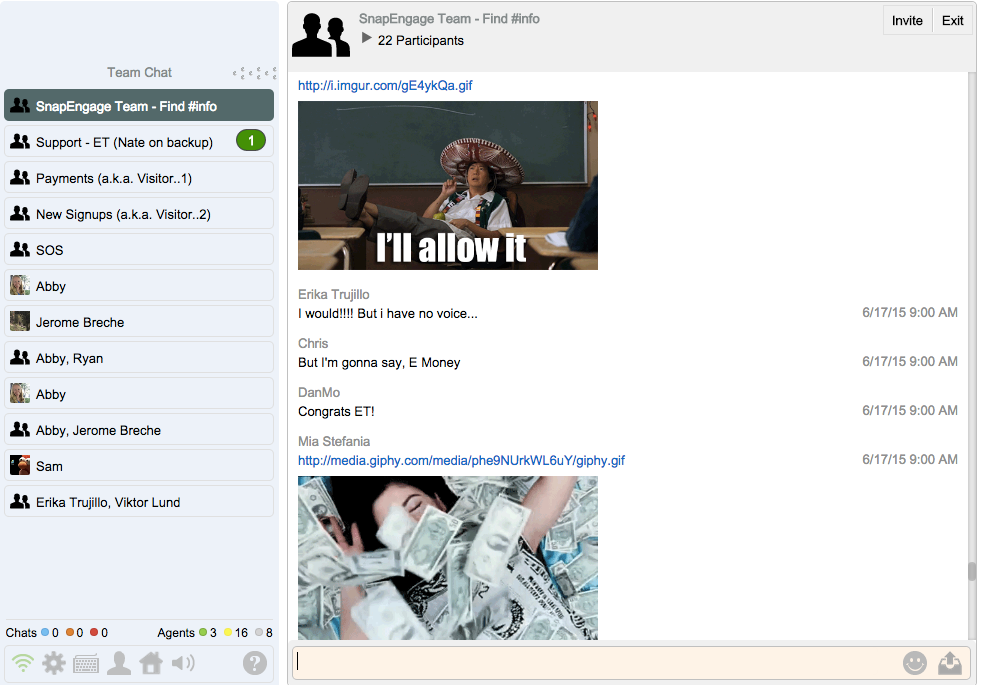
Task: Toggle sound with the speaker icon
Action: click(x=183, y=663)
